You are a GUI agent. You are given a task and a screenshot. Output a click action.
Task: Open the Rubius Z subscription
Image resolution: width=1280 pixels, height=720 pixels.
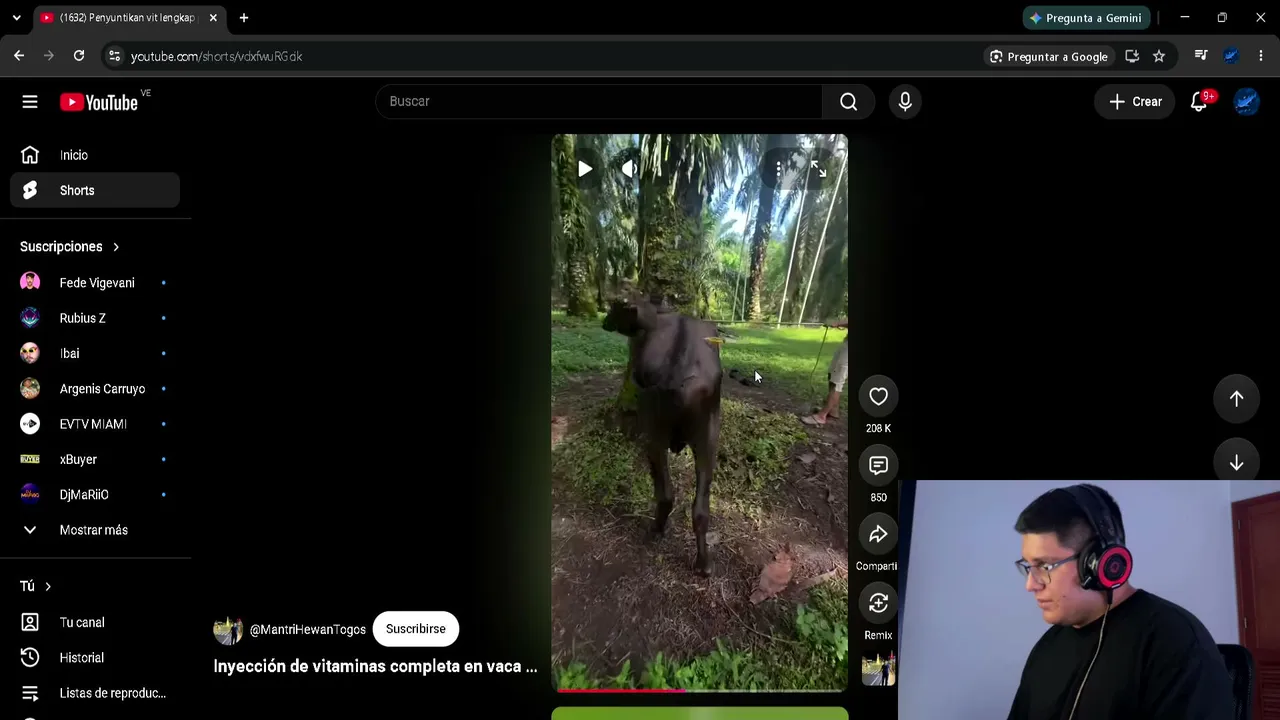(x=95, y=318)
